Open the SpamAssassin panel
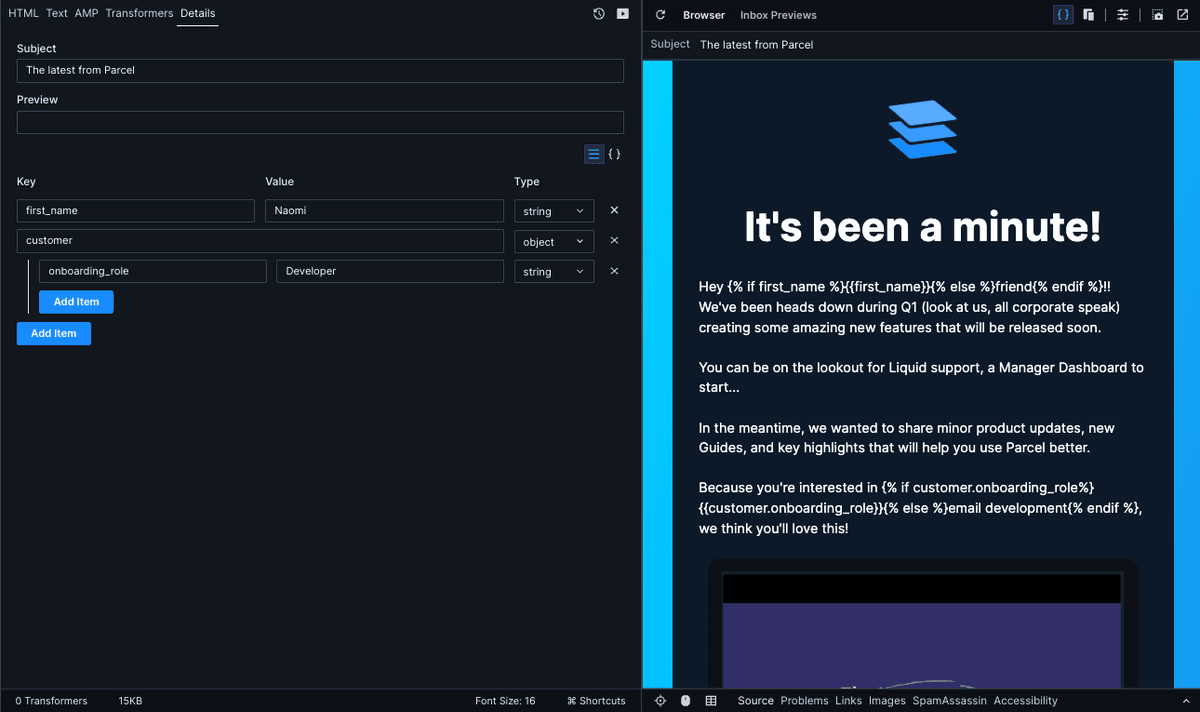 pyautogui.click(x=949, y=700)
